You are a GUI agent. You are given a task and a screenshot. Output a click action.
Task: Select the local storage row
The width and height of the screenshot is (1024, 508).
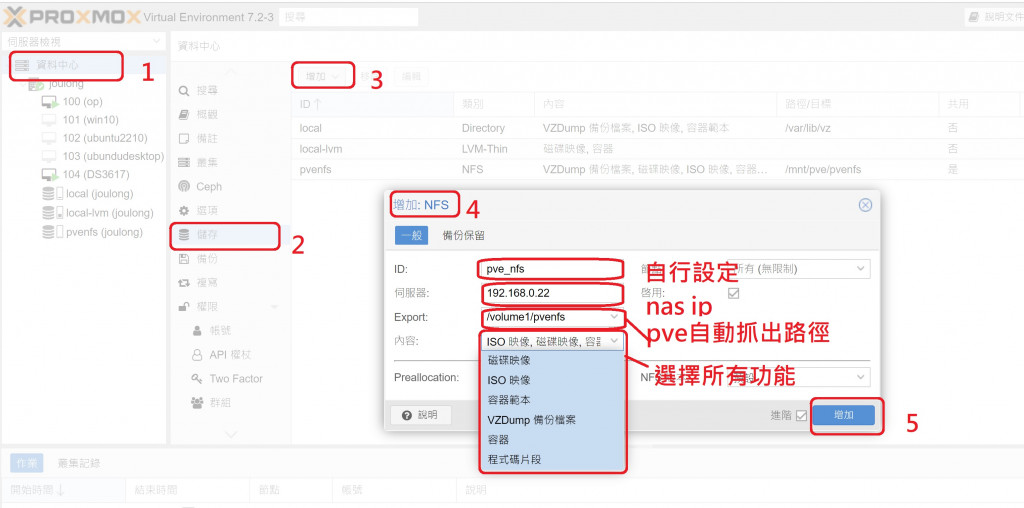pyautogui.click(x=656, y=129)
